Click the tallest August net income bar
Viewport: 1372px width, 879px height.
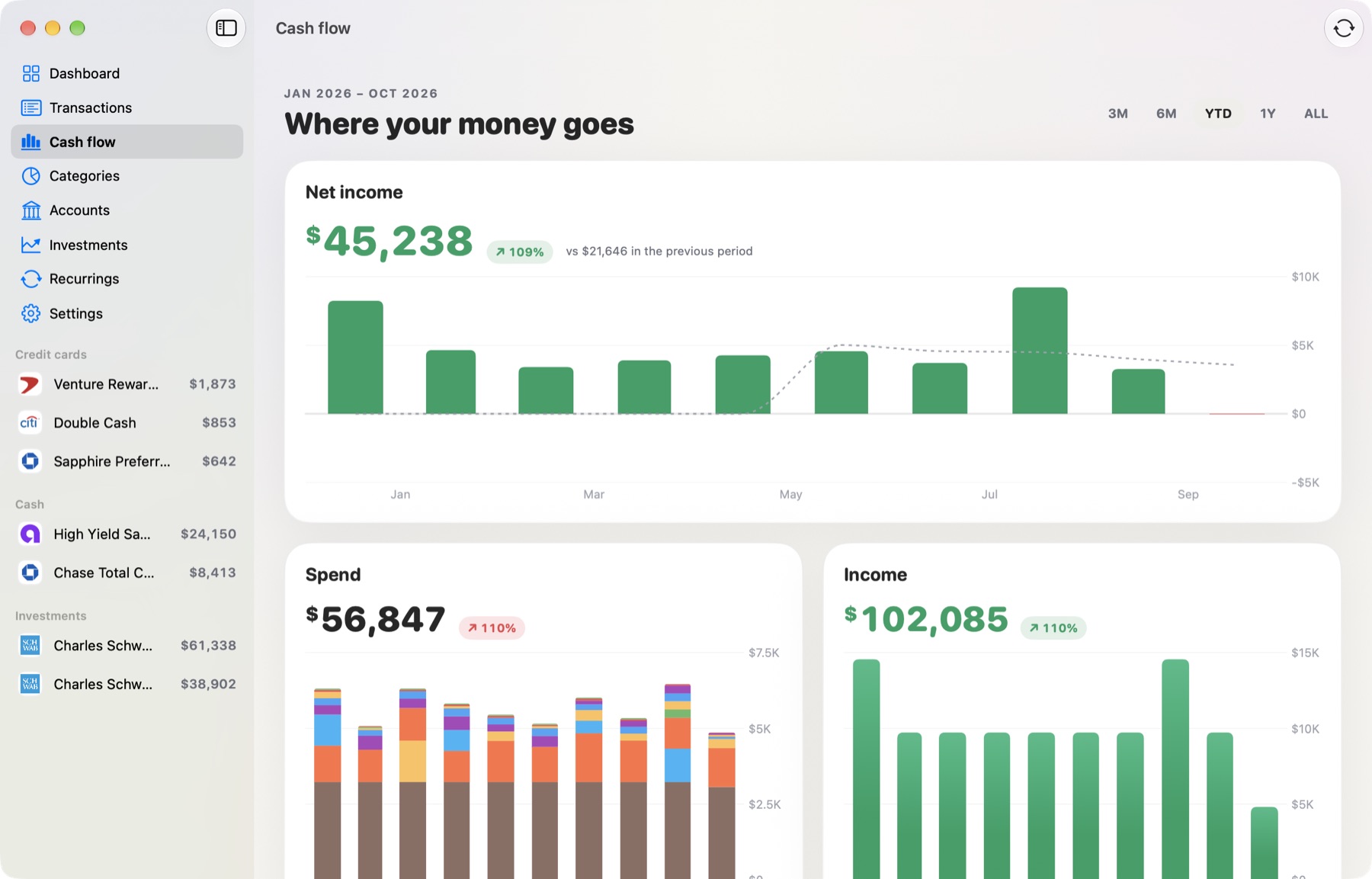click(1040, 351)
